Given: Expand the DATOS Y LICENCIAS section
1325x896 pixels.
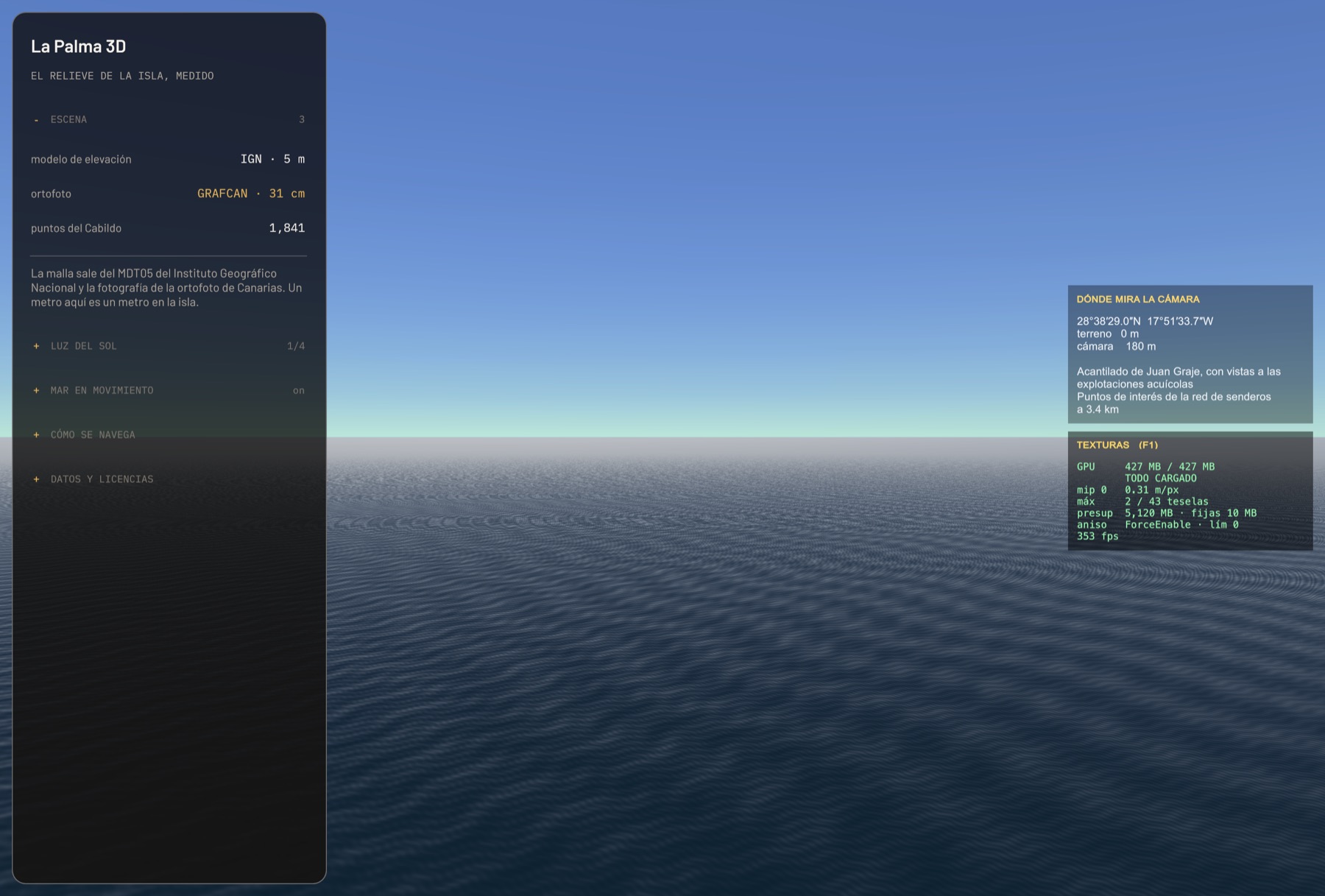Looking at the screenshot, I should [x=169, y=479].
